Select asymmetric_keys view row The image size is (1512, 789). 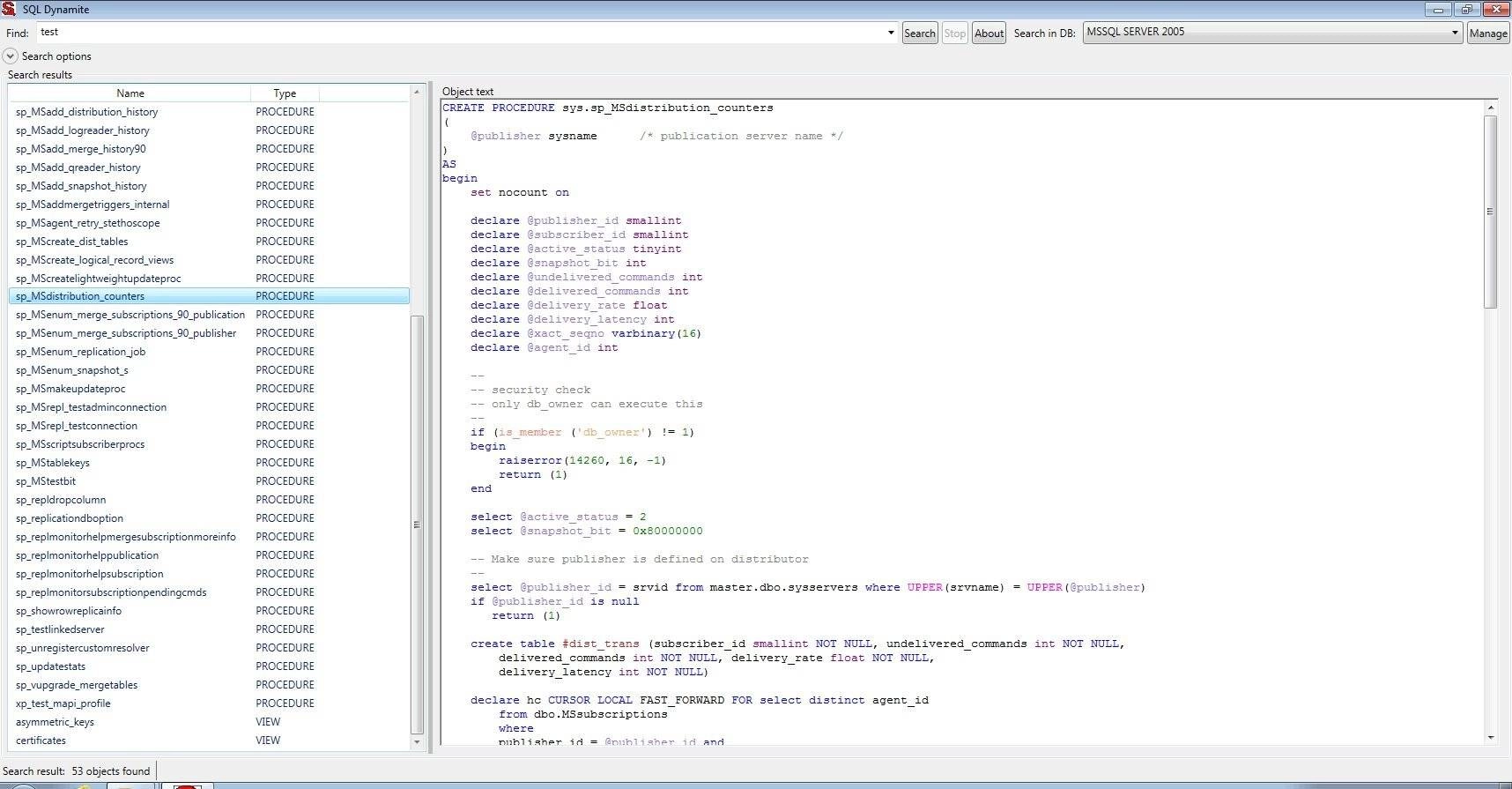point(210,722)
